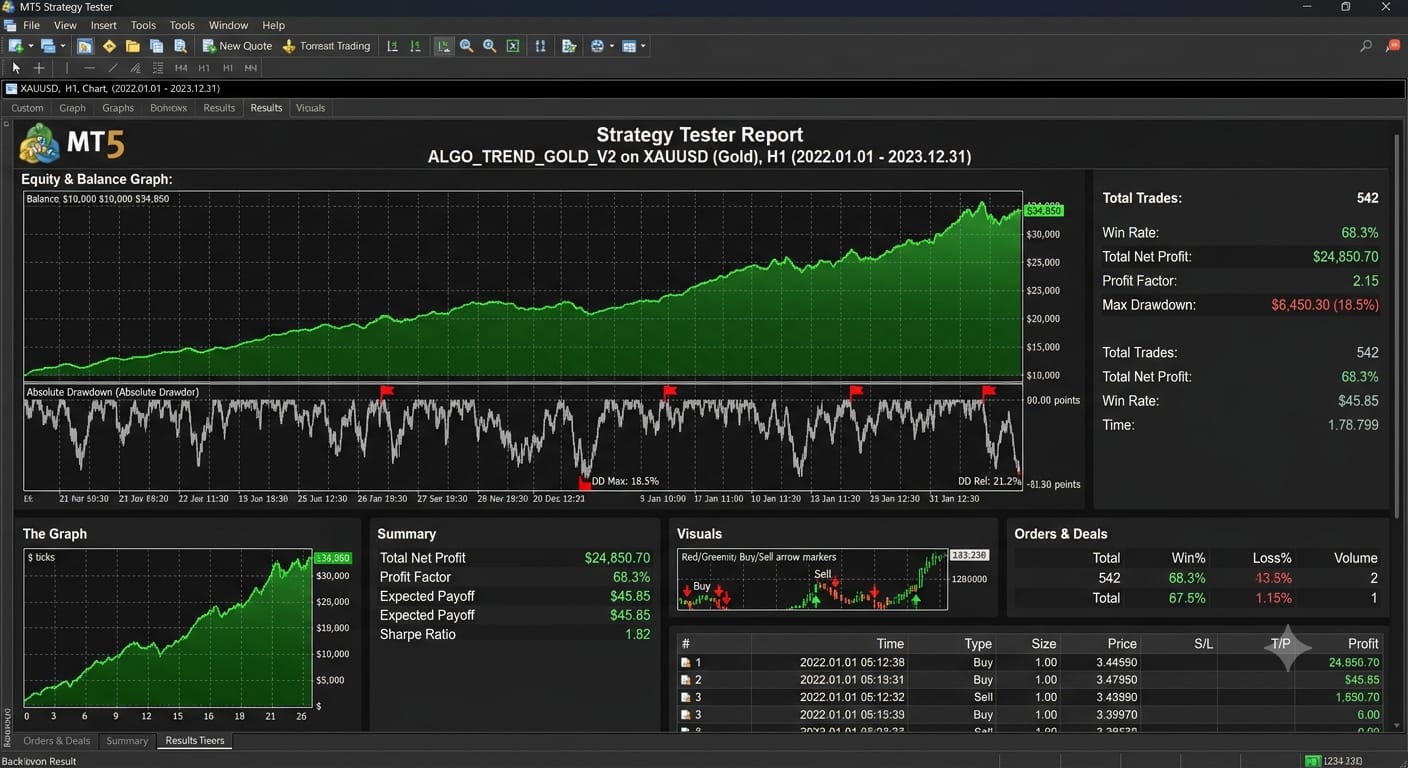1408x768 pixels.
Task: Click the Visuals buy/sell chart thumbnail
Action: tap(812, 579)
